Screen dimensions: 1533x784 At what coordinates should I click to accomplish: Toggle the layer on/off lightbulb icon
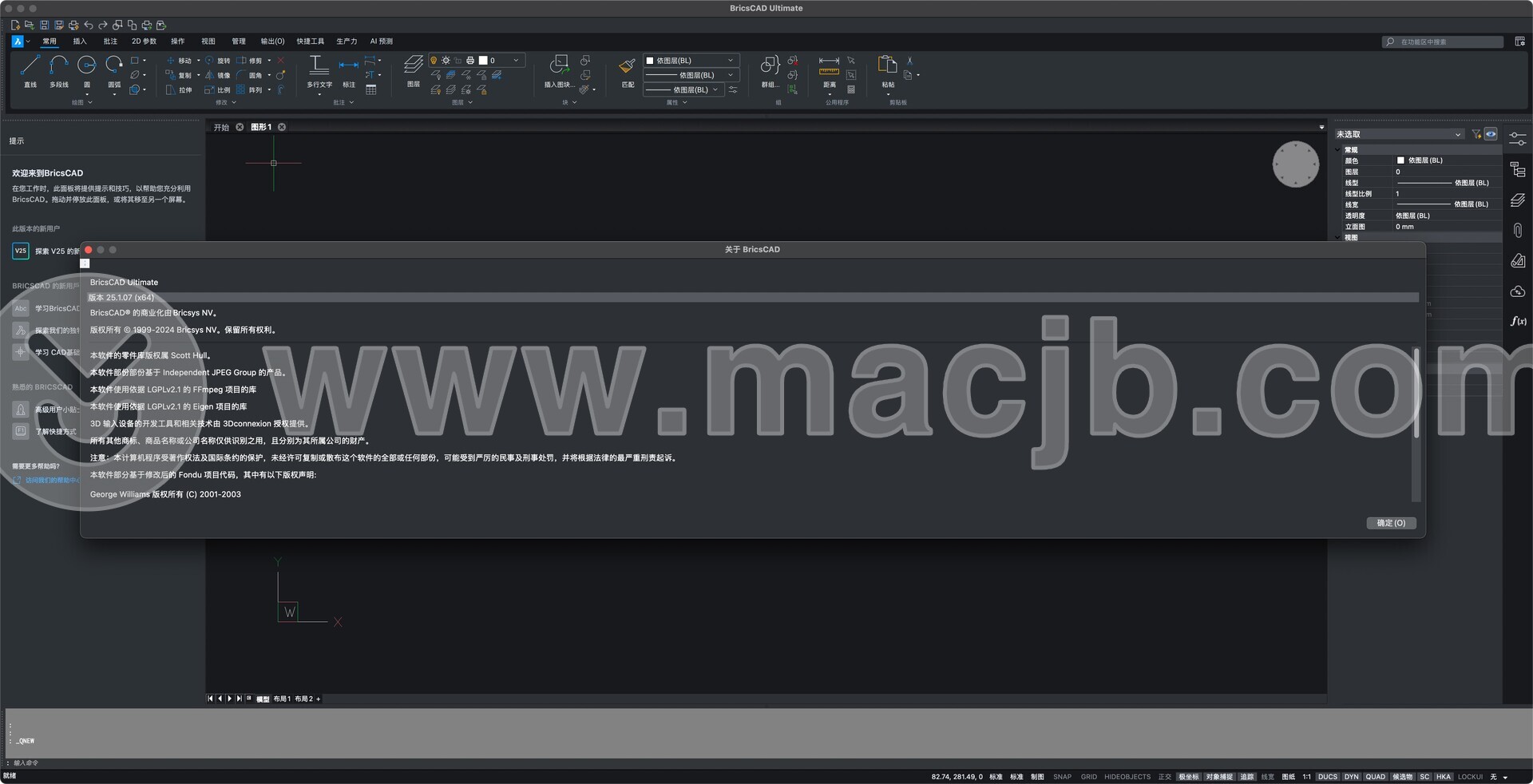point(434,61)
